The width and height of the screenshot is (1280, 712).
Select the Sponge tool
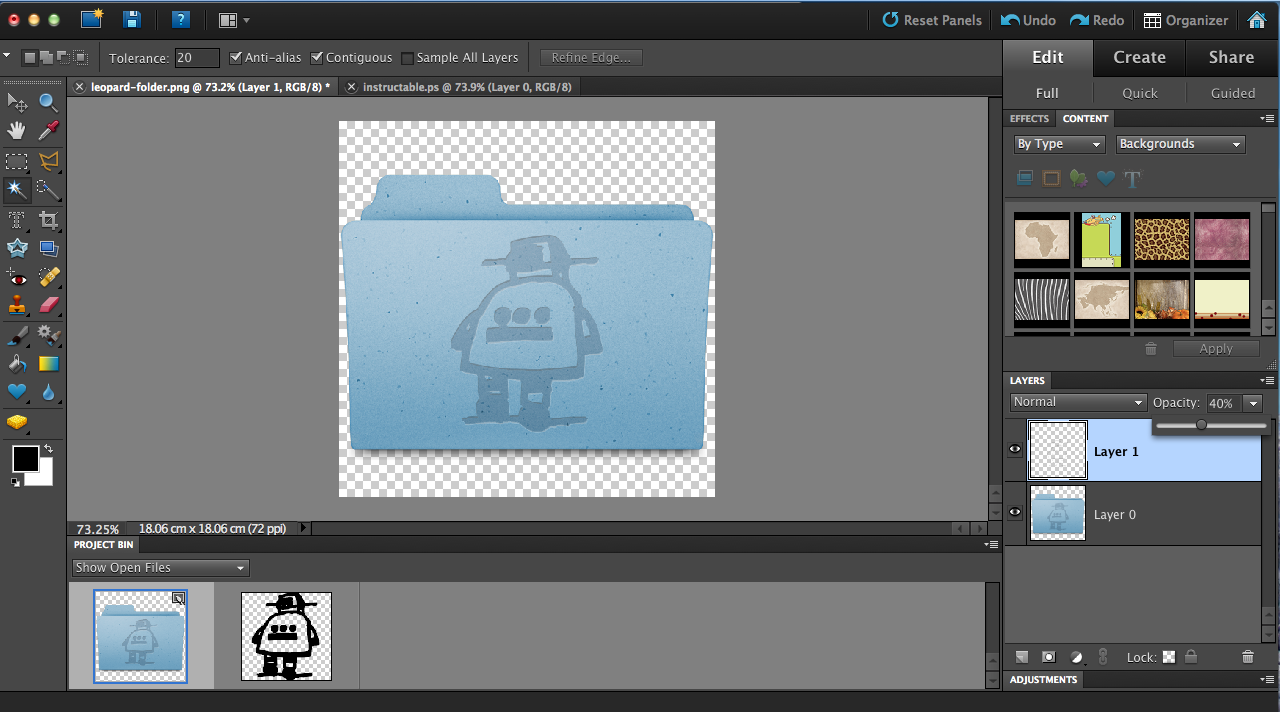coord(17,422)
